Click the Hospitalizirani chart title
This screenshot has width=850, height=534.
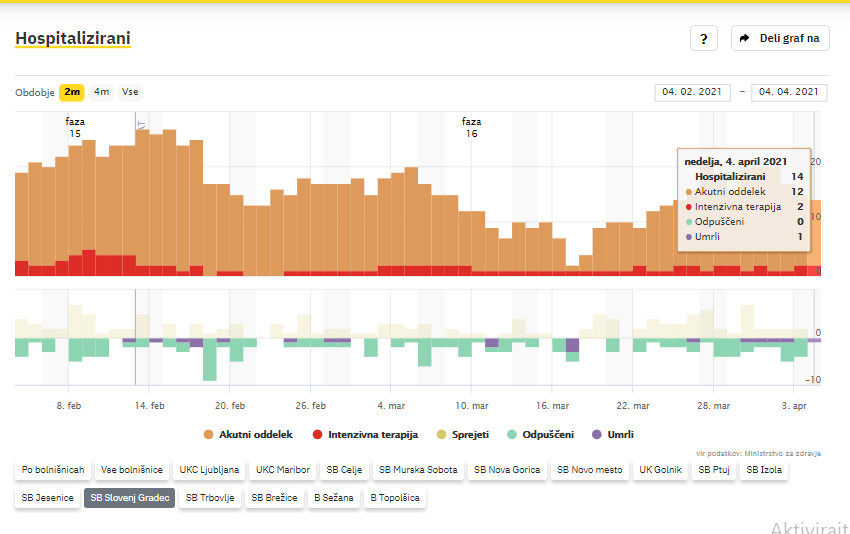coord(72,39)
